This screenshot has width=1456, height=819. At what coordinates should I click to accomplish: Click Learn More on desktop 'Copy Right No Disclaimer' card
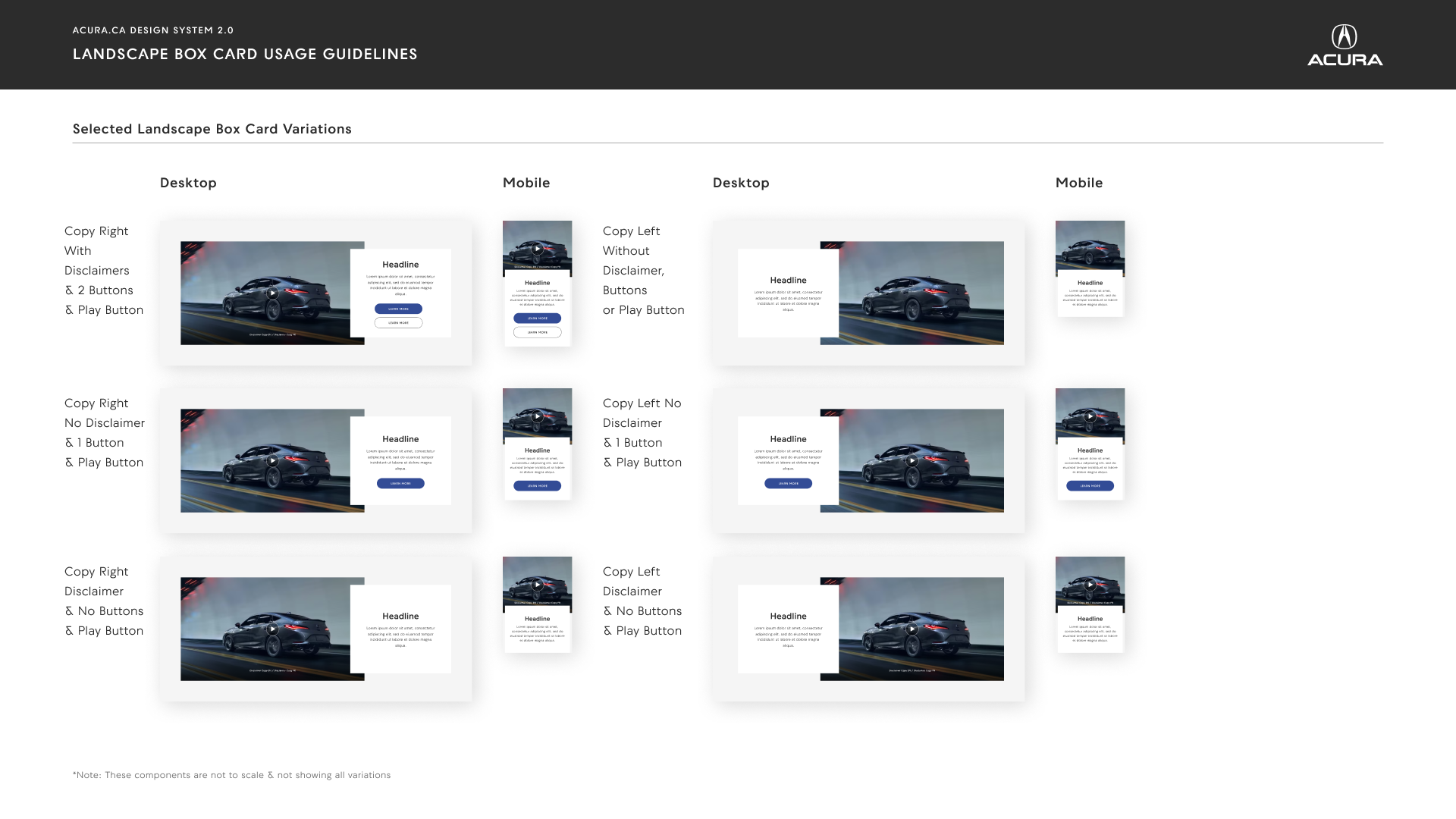(400, 483)
